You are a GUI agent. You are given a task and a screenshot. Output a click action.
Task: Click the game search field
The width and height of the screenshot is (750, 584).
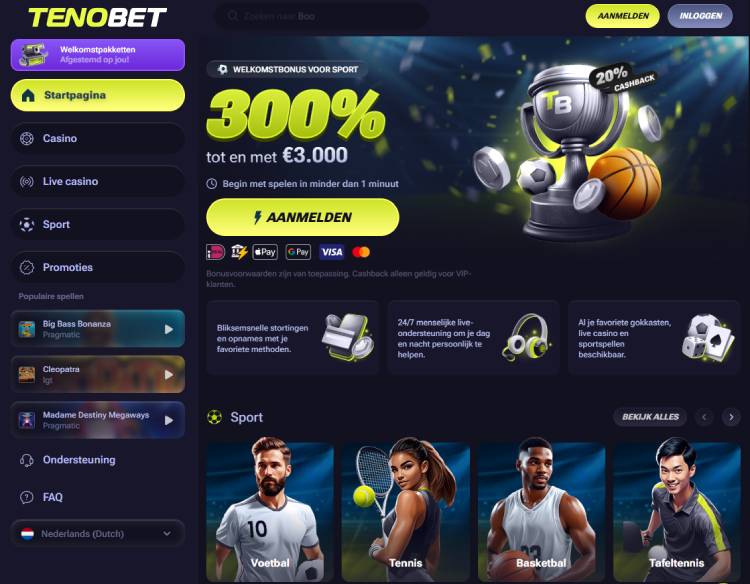point(321,16)
